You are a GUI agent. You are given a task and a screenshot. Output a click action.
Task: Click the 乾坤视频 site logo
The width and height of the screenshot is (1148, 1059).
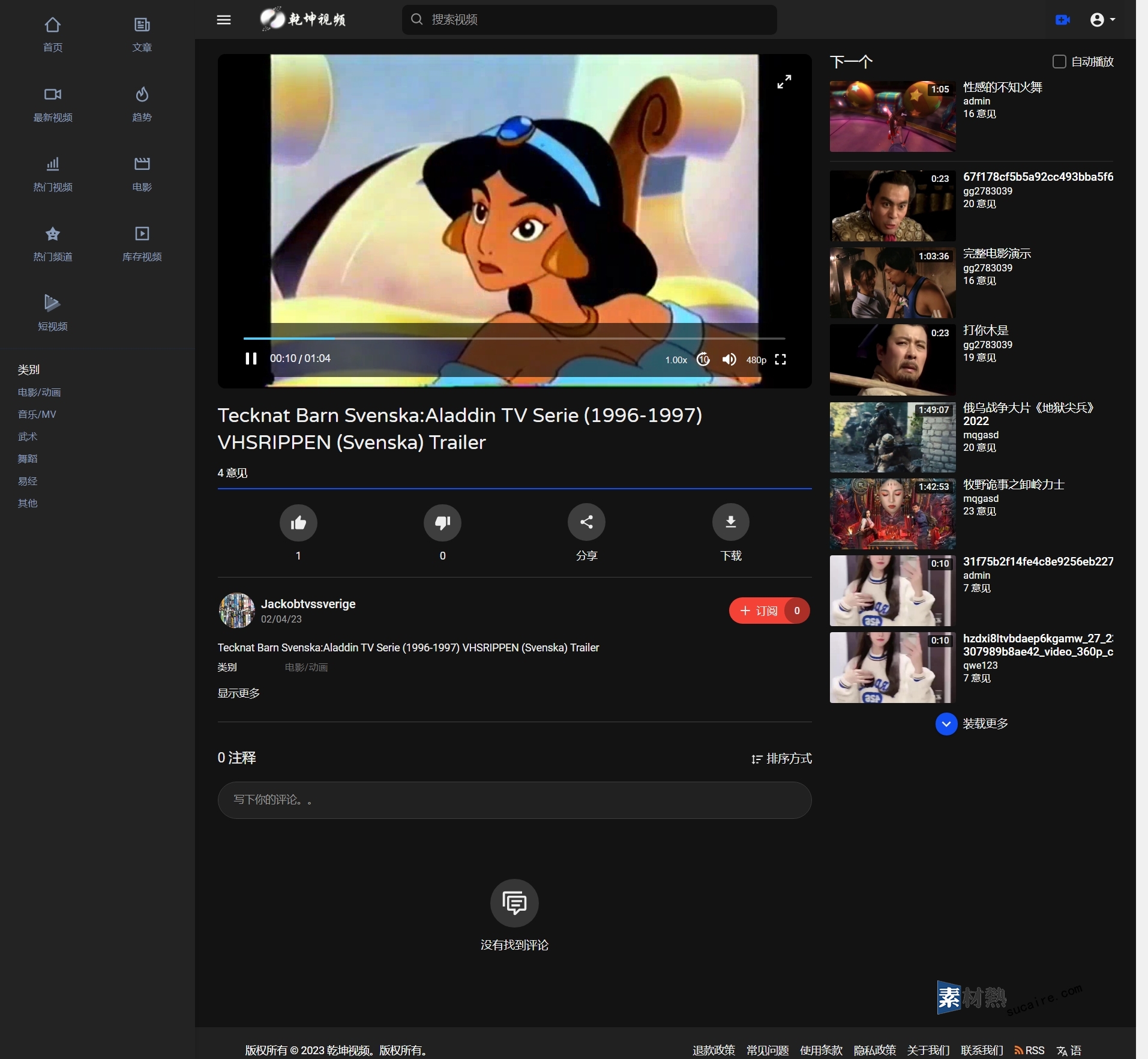tap(303, 19)
